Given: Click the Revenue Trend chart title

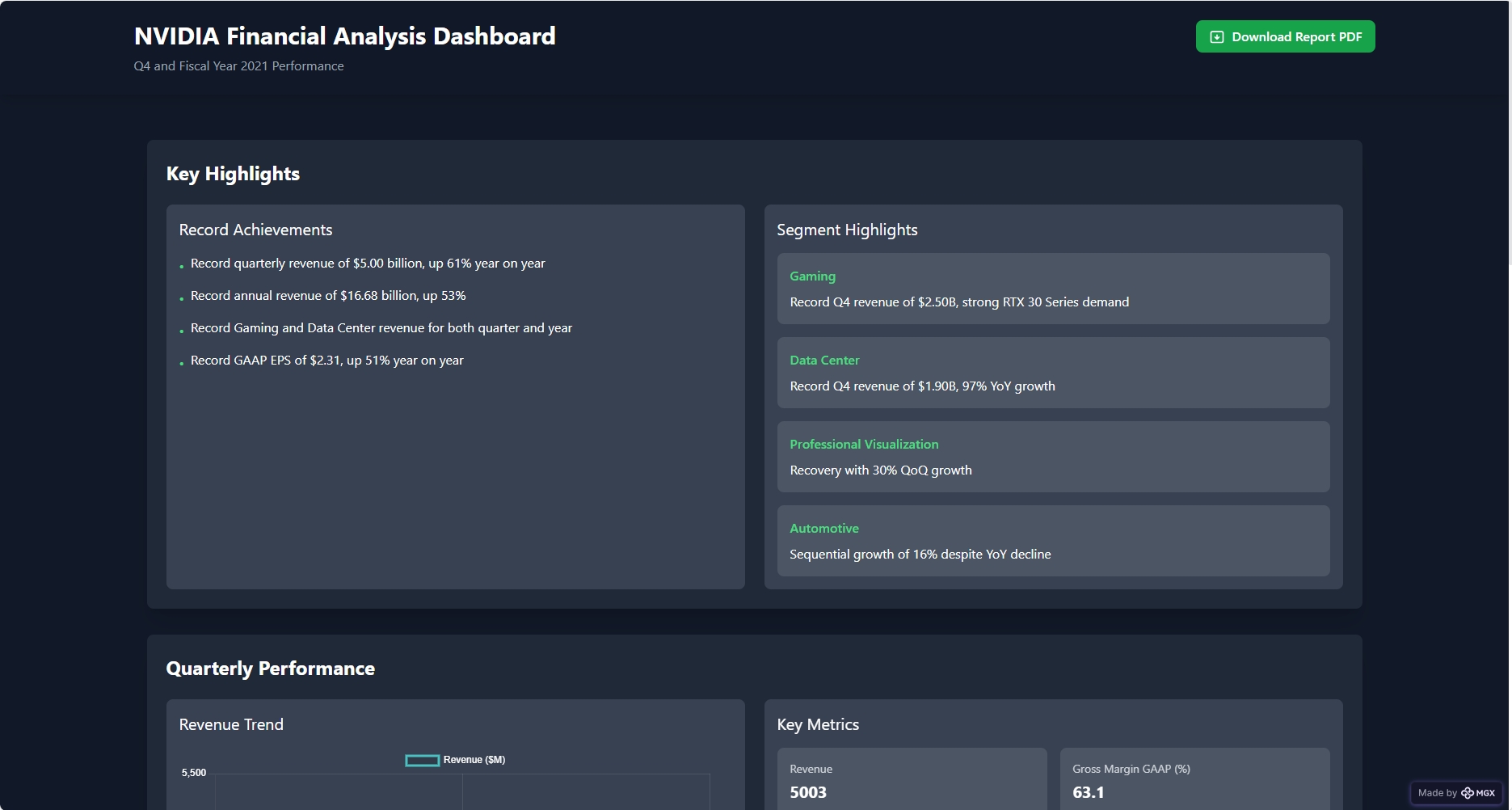Looking at the screenshot, I should point(231,724).
